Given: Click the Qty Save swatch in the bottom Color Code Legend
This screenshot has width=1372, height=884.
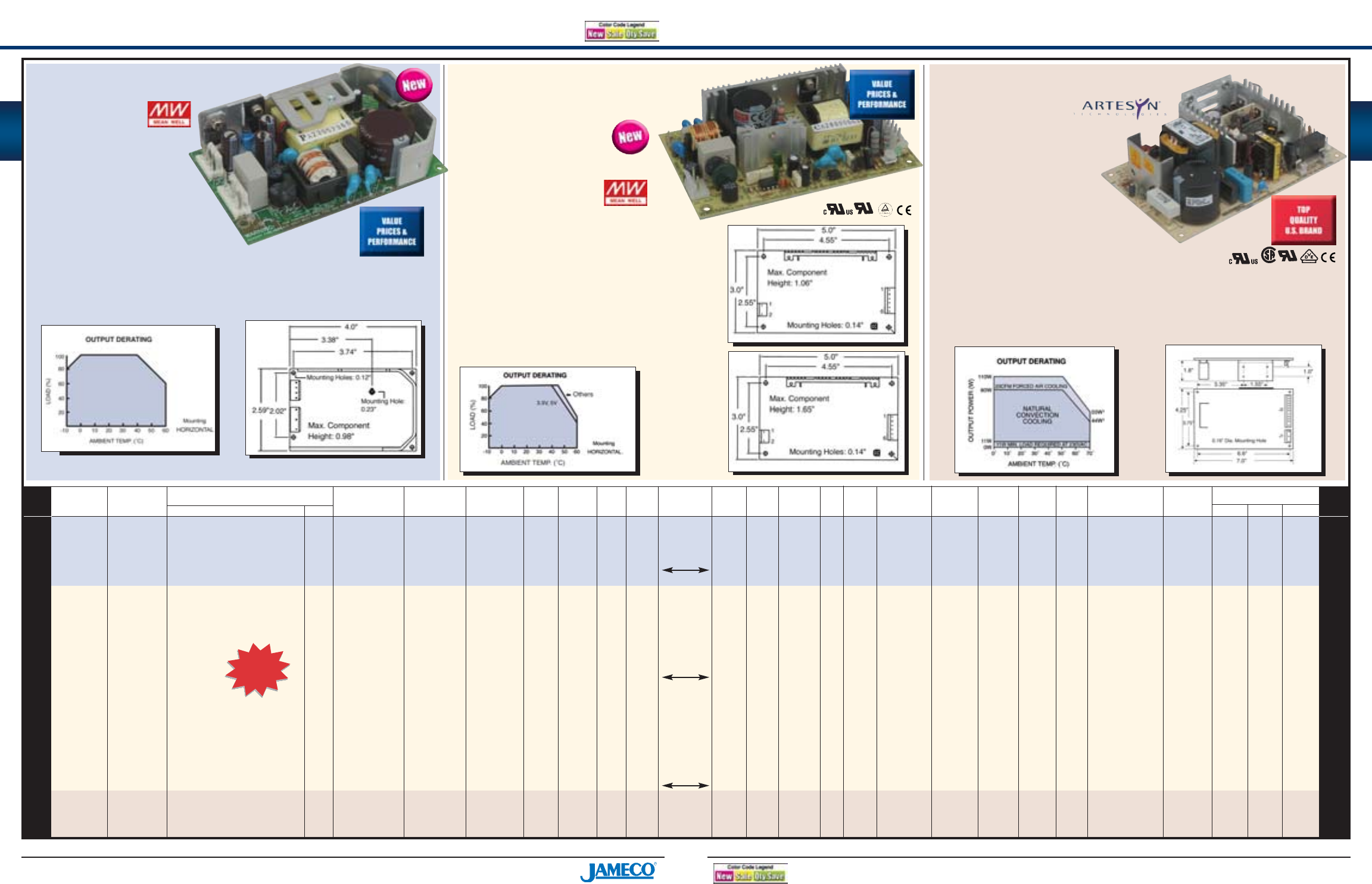Looking at the screenshot, I should (x=769, y=876).
